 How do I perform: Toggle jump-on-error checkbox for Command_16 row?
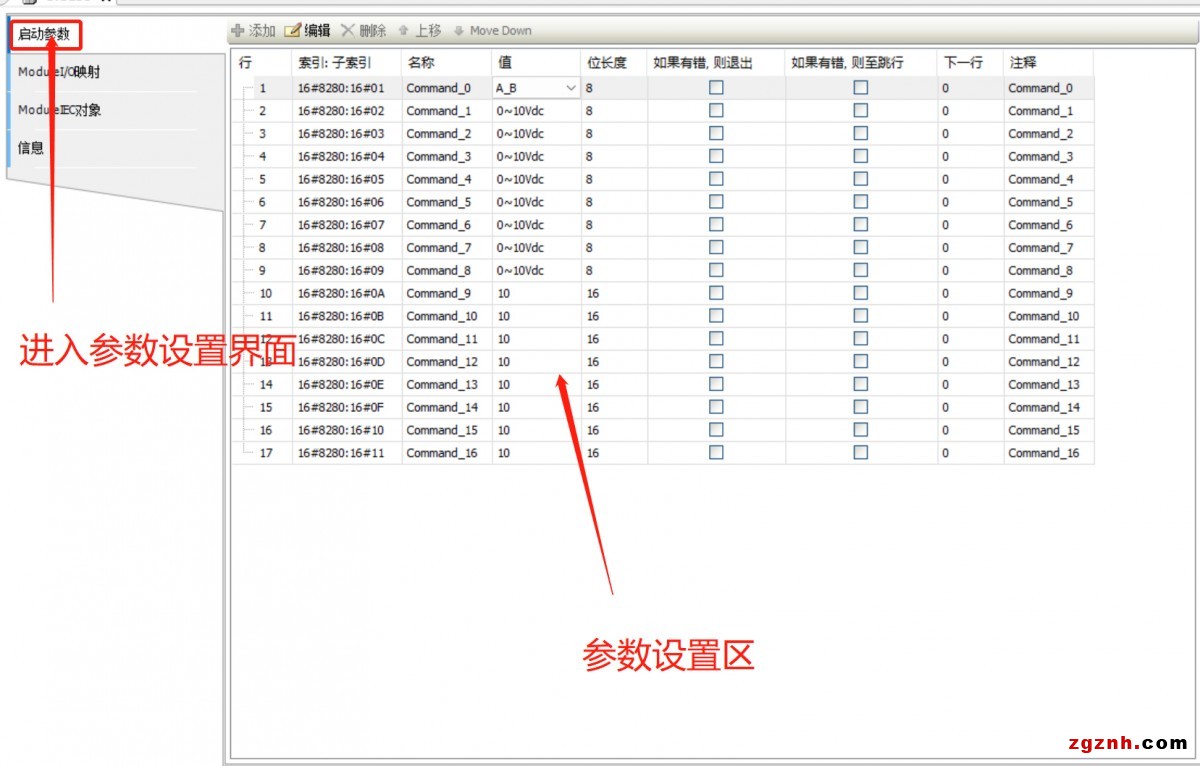pyautogui.click(x=860, y=453)
